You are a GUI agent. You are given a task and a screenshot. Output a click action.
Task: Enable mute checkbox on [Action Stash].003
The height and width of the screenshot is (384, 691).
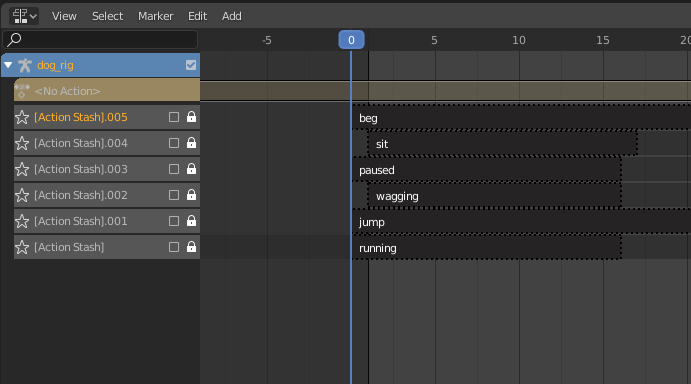tap(174, 169)
